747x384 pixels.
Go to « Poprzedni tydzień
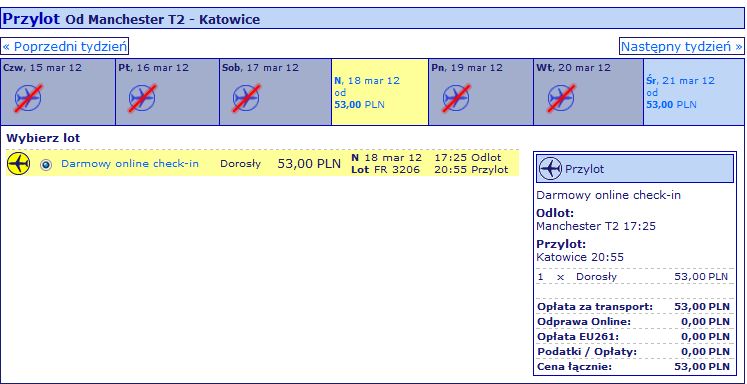coord(65,46)
